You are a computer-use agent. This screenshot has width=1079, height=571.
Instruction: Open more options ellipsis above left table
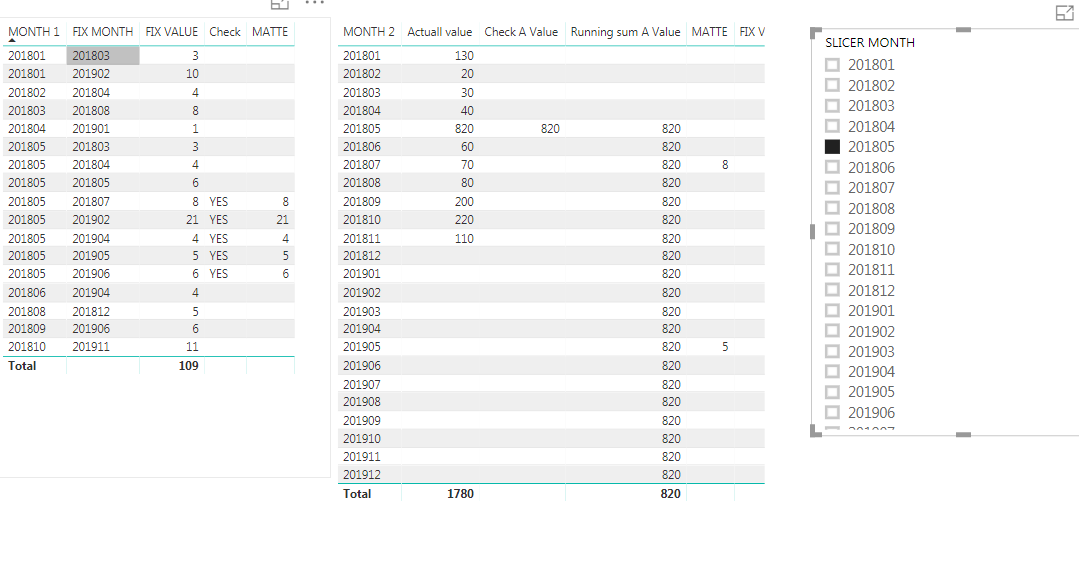point(314,3)
